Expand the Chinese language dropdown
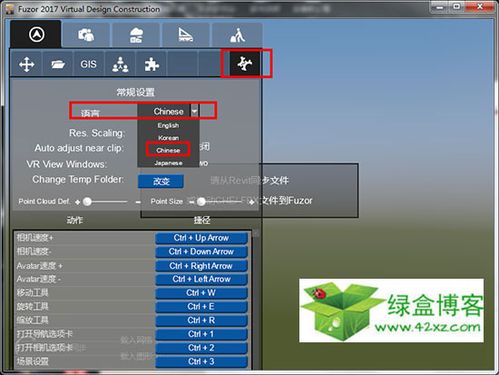 pos(194,111)
